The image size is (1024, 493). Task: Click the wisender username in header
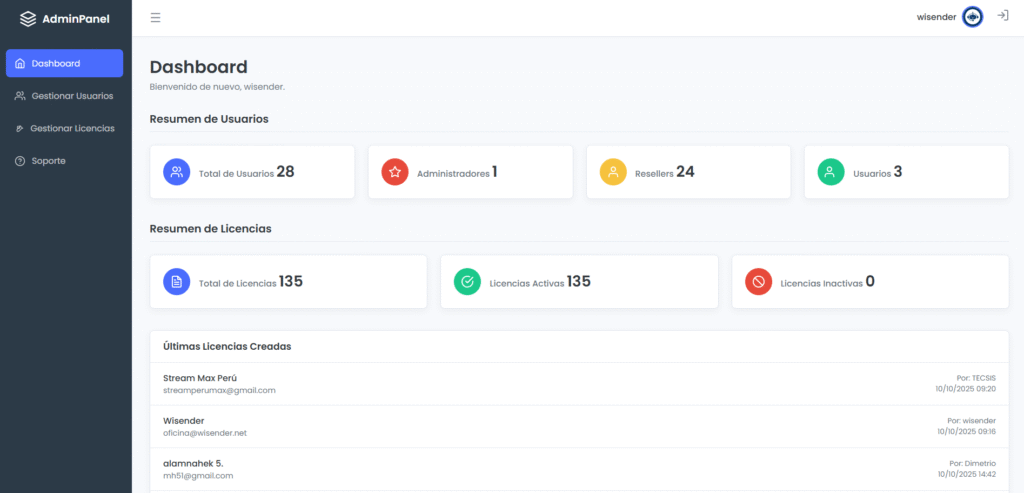point(936,17)
